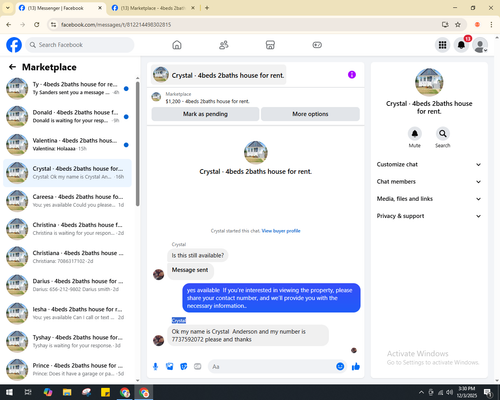The width and height of the screenshot is (500, 400).
Task: Click the Search Facebook field
Action: (80, 45)
